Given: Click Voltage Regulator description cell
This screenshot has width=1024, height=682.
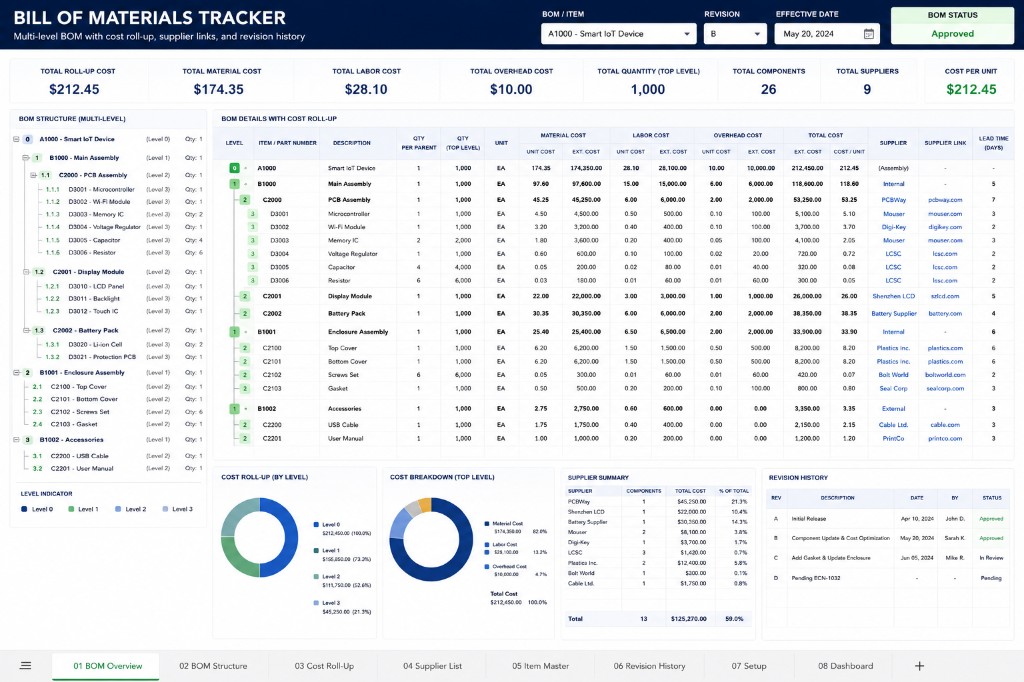Looking at the screenshot, I should (353, 253).
